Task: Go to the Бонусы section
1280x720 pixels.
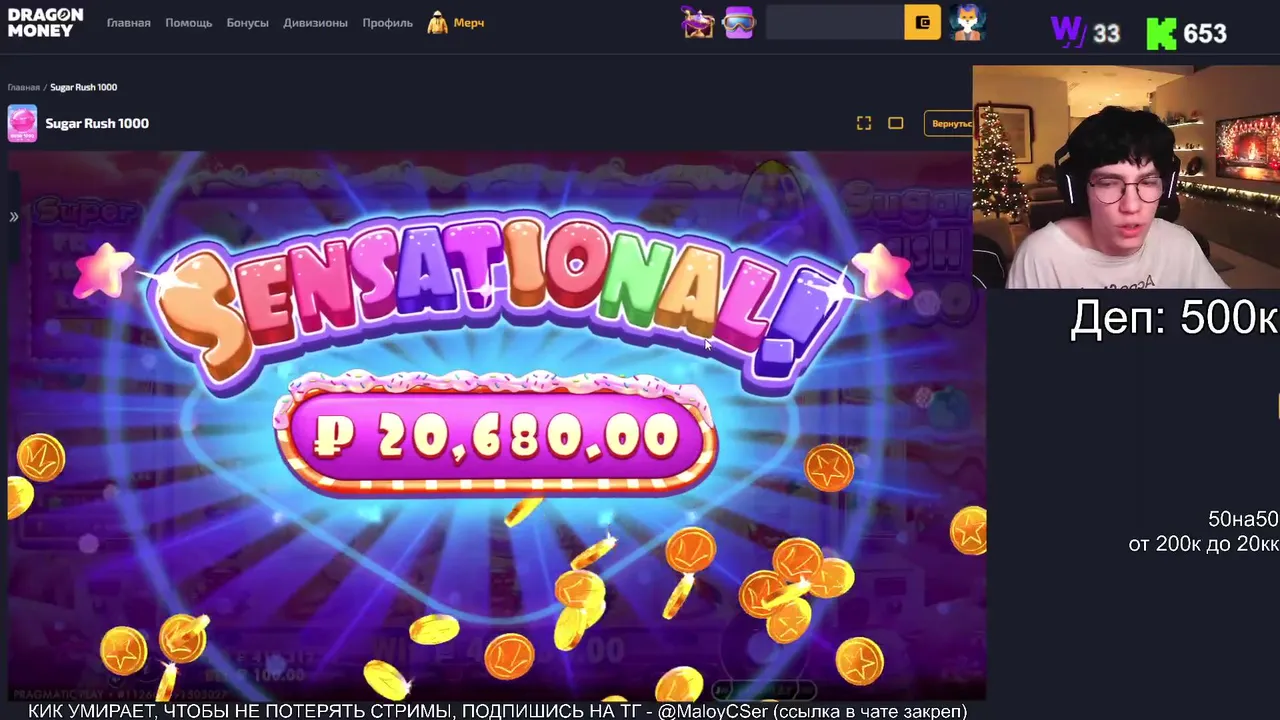Action: click(x=247, y=22)
